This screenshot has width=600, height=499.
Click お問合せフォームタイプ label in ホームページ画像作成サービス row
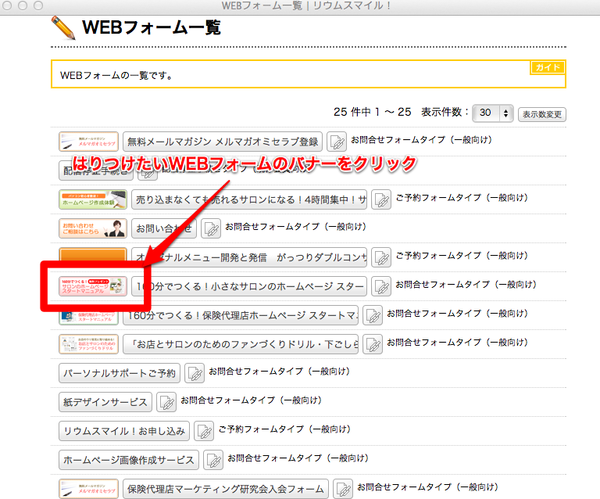[298, 458]
